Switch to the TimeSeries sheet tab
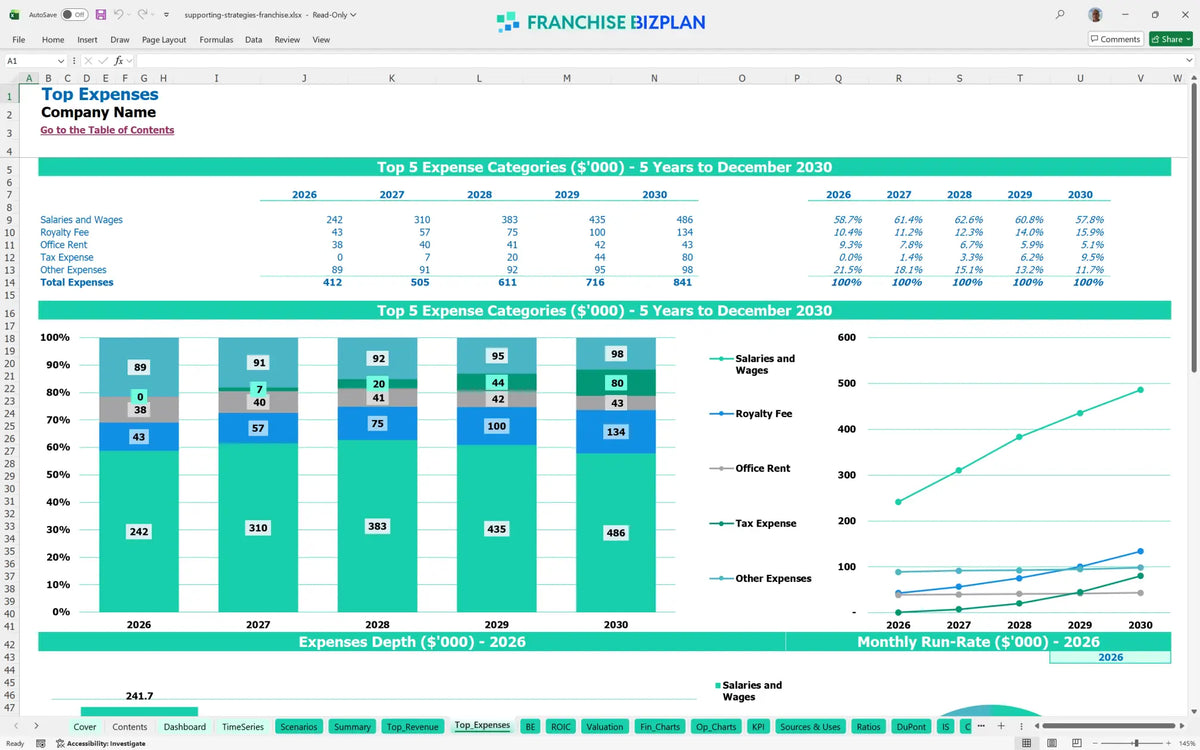 (243, 727)
